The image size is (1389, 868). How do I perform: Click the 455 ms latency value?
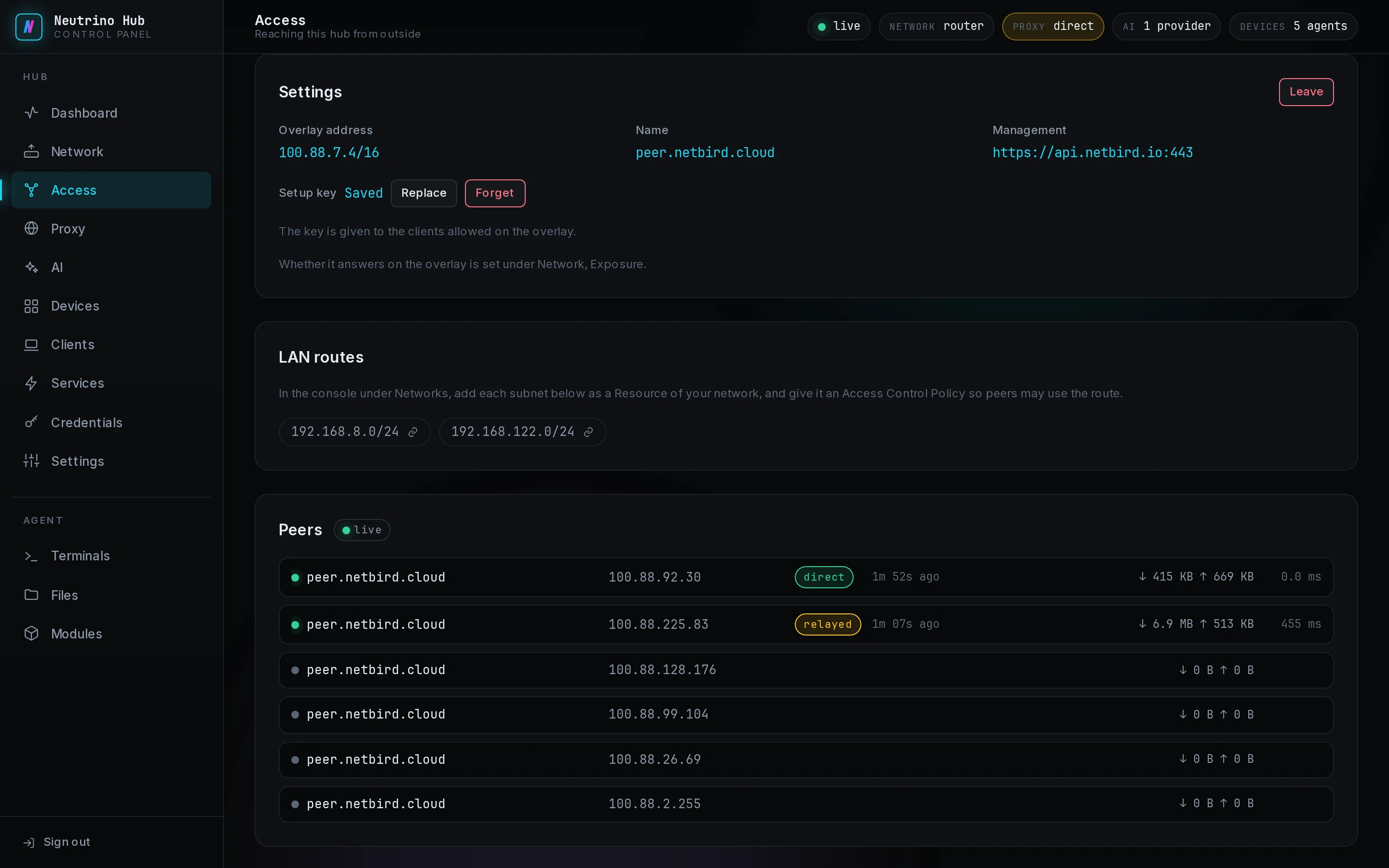tap(1301, 624)
